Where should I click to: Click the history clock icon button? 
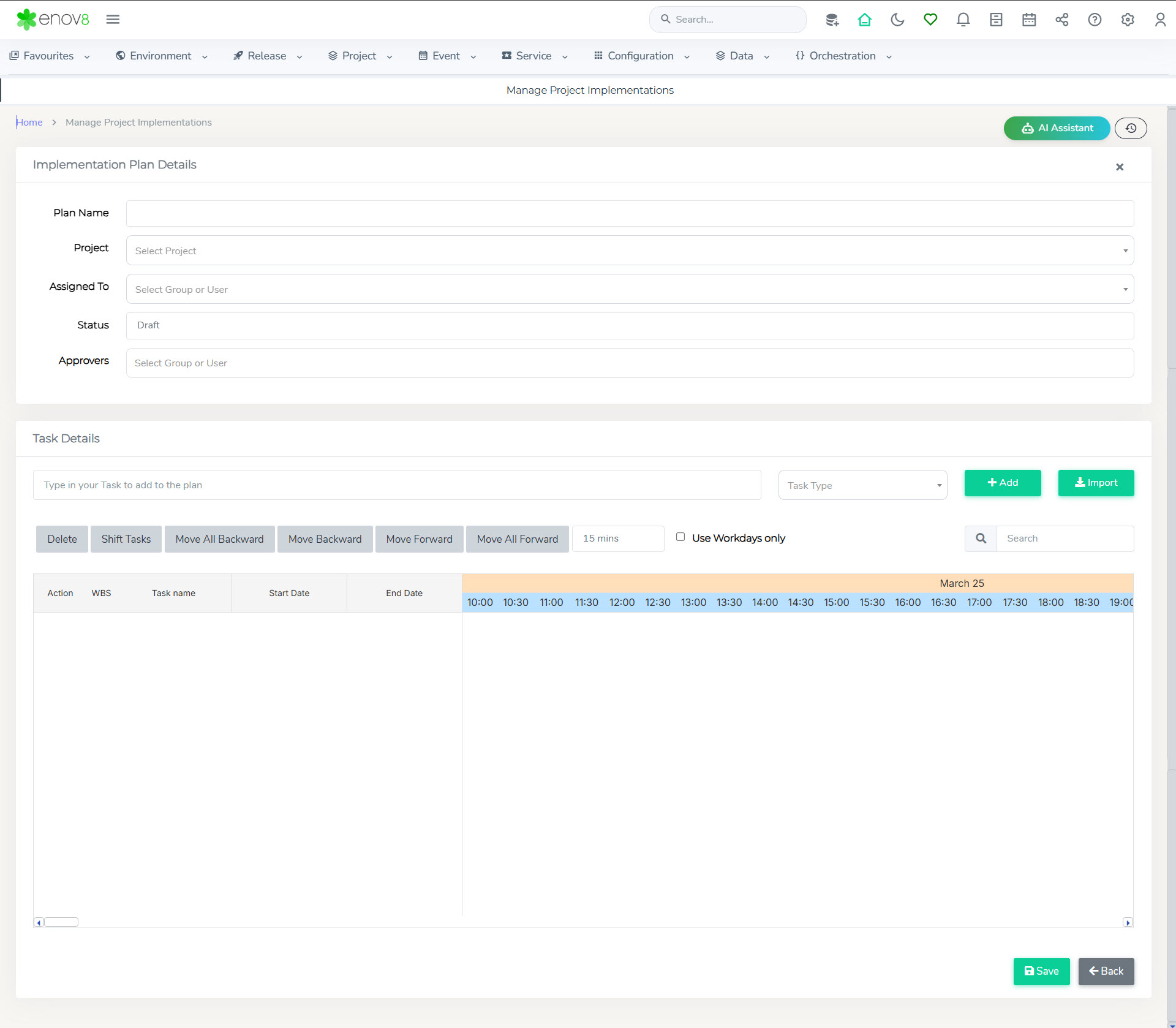click(1131, 128)
